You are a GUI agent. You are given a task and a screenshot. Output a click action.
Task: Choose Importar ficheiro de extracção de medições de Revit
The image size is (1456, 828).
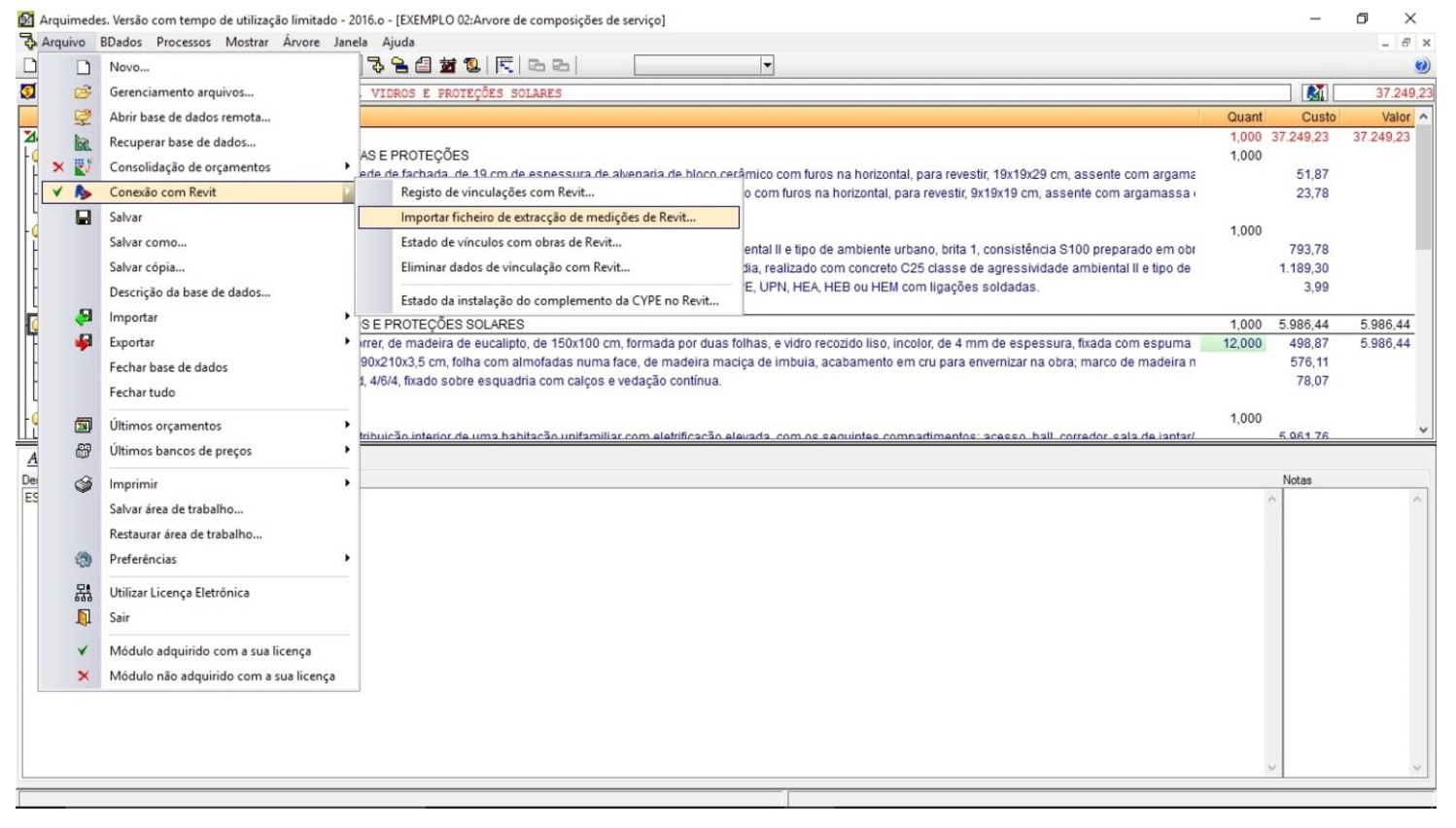549,218
